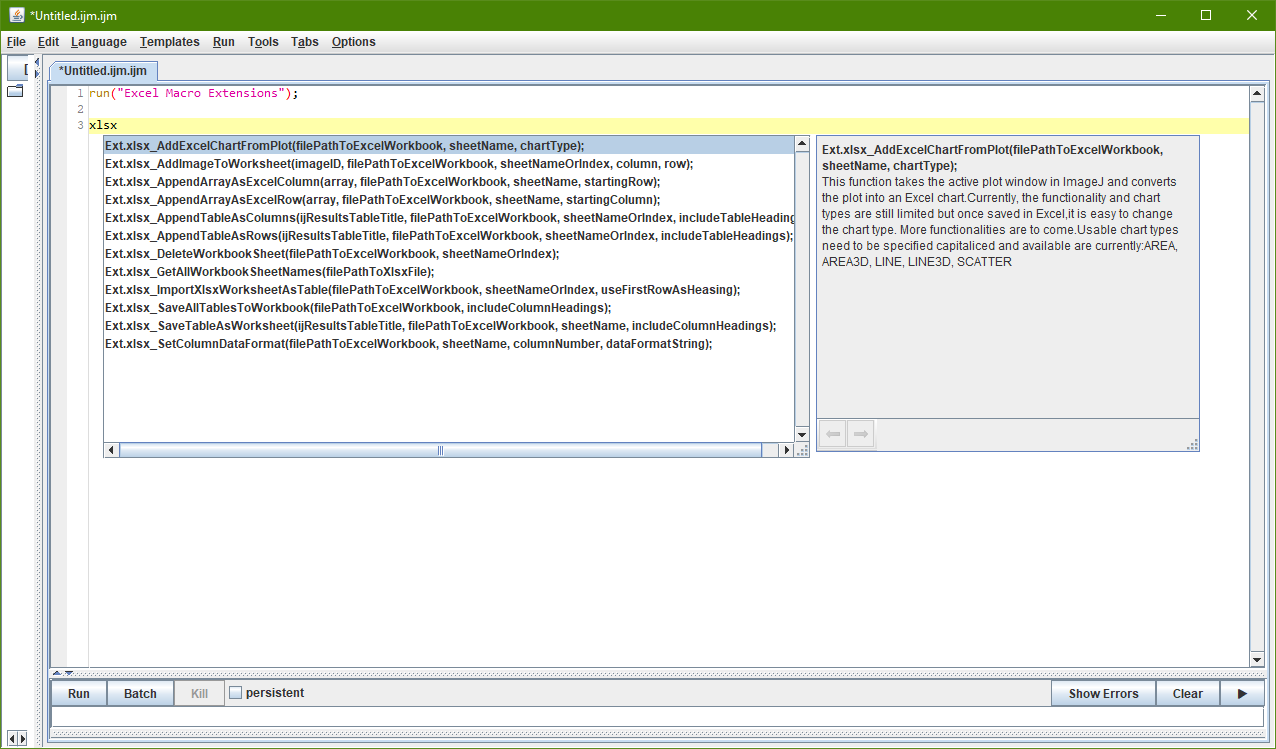The image size is (1276, 749).
Task: Choose Ext.xlsx_AppendTableAsColumns suggestion
Action: (x=449, y=217)
